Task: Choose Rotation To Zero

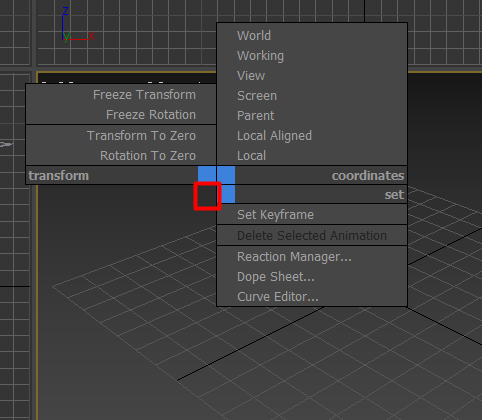Action: [x=121, y=156]
